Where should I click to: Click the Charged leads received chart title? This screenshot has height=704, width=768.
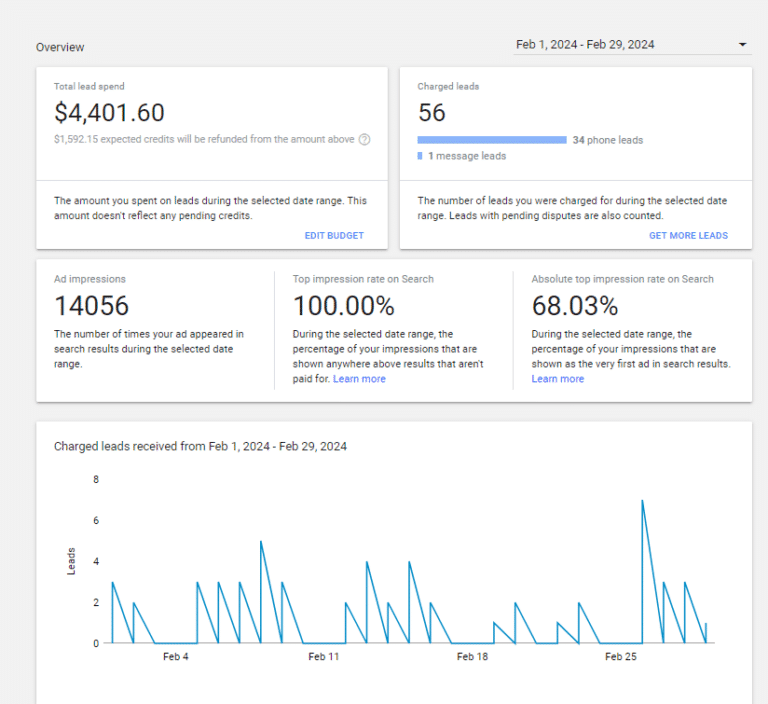pyautogui.click(x=200, y=446)
